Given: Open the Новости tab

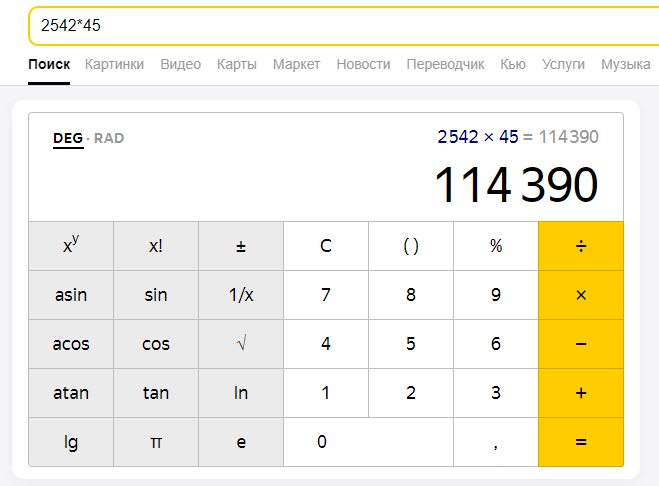Looking at the screenshot, I should [363, 64].
